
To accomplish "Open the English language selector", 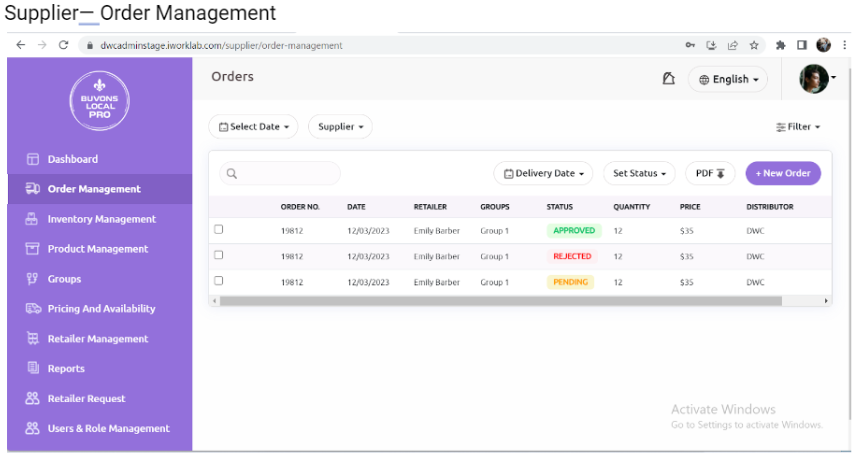I will point(728,80).
